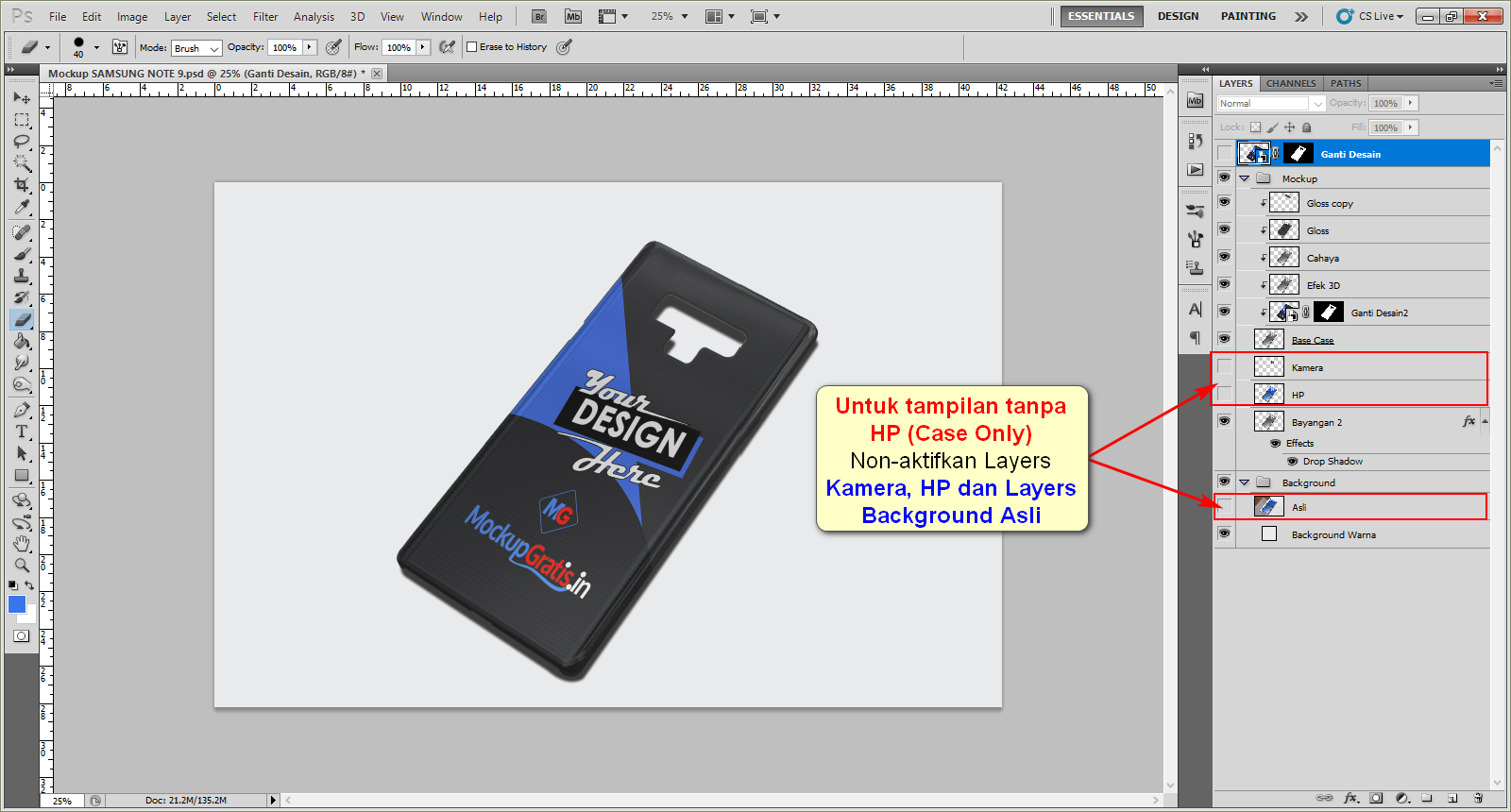The height and width of the screenshot is (812, 1511).
Task: Select the Rectangle shape tool
Action: (x=22, y=475)
